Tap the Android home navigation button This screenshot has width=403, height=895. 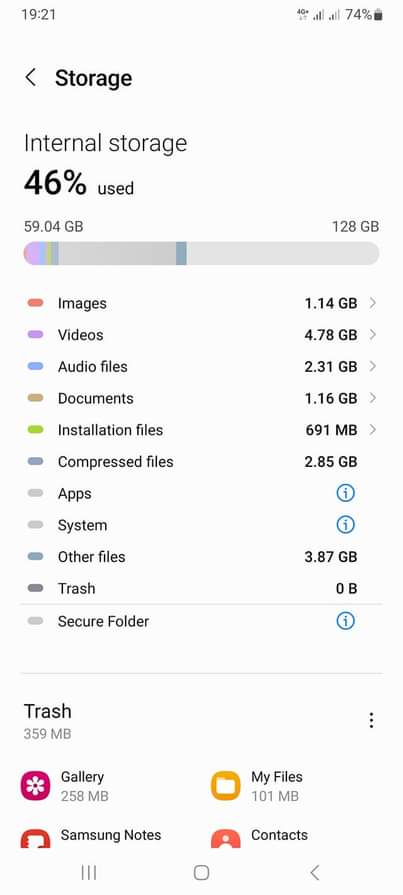pos(202,872)
